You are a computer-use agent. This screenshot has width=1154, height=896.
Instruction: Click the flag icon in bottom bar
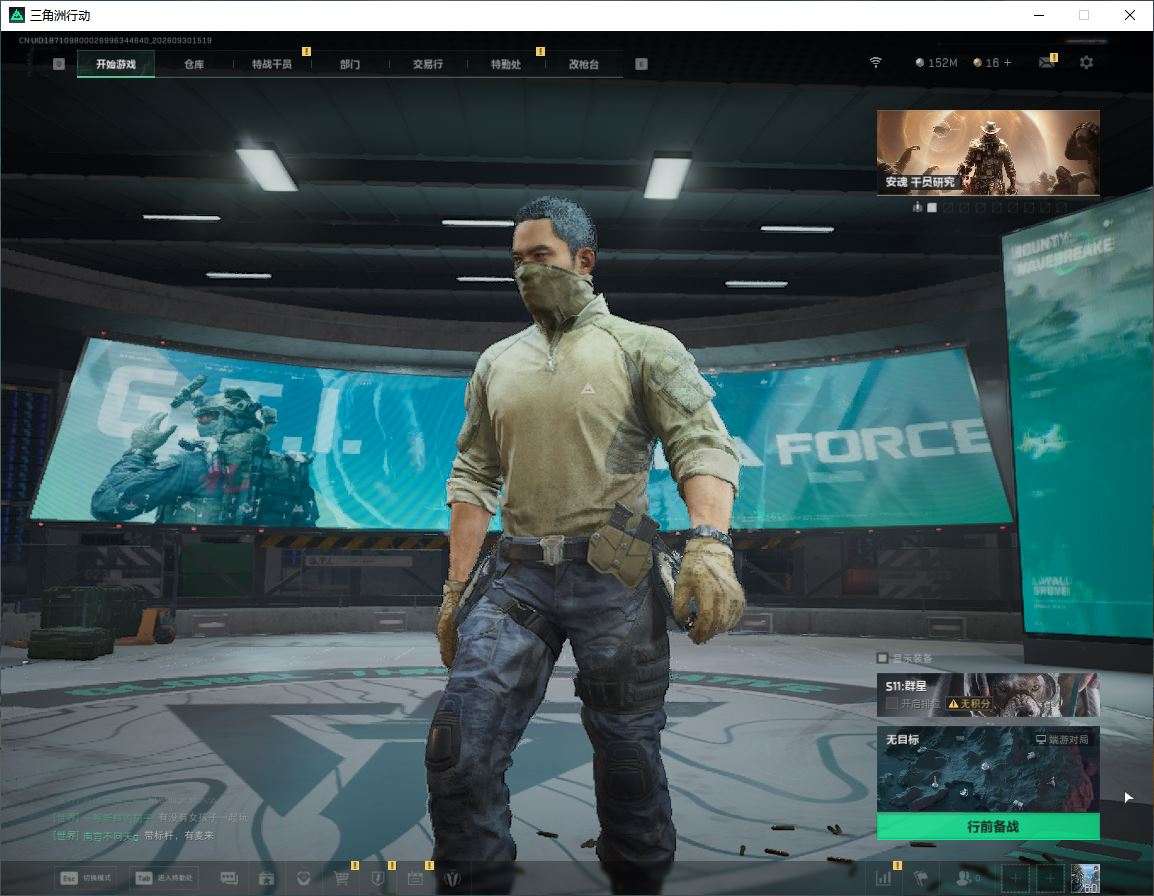(x=921, y=878)
